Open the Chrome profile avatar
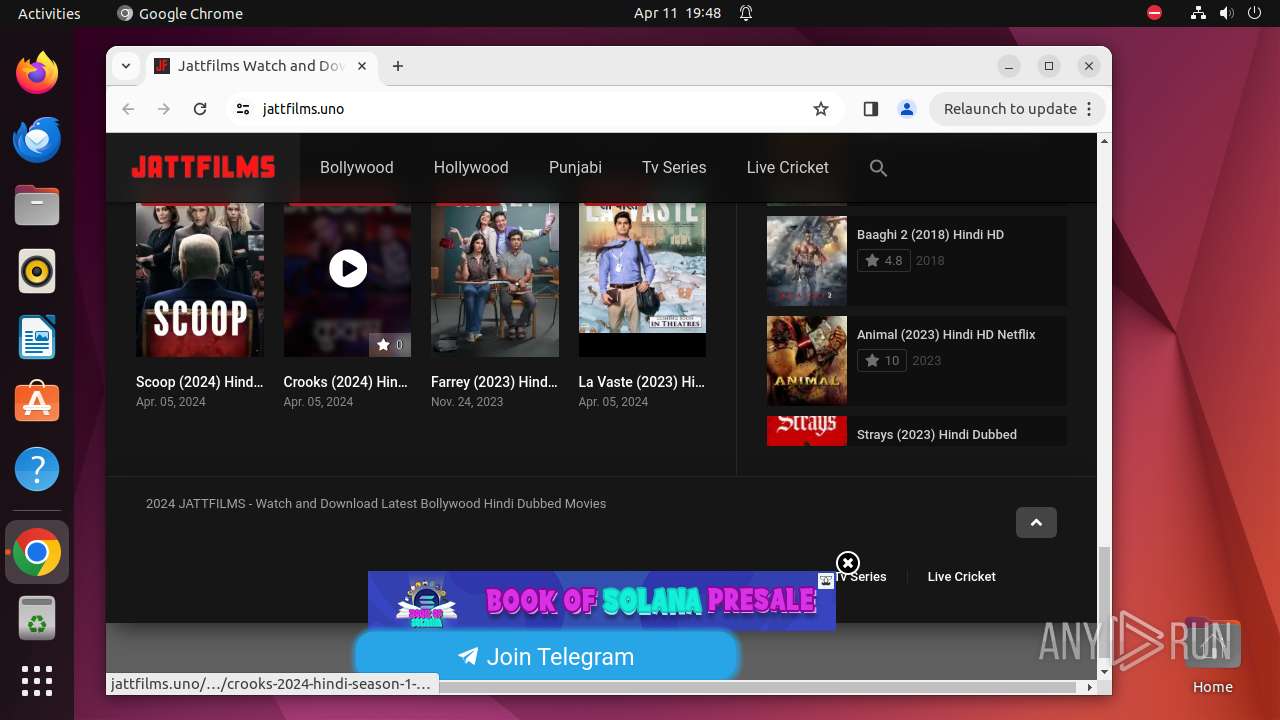This screenshot has height=720, width=1280. 907,109
